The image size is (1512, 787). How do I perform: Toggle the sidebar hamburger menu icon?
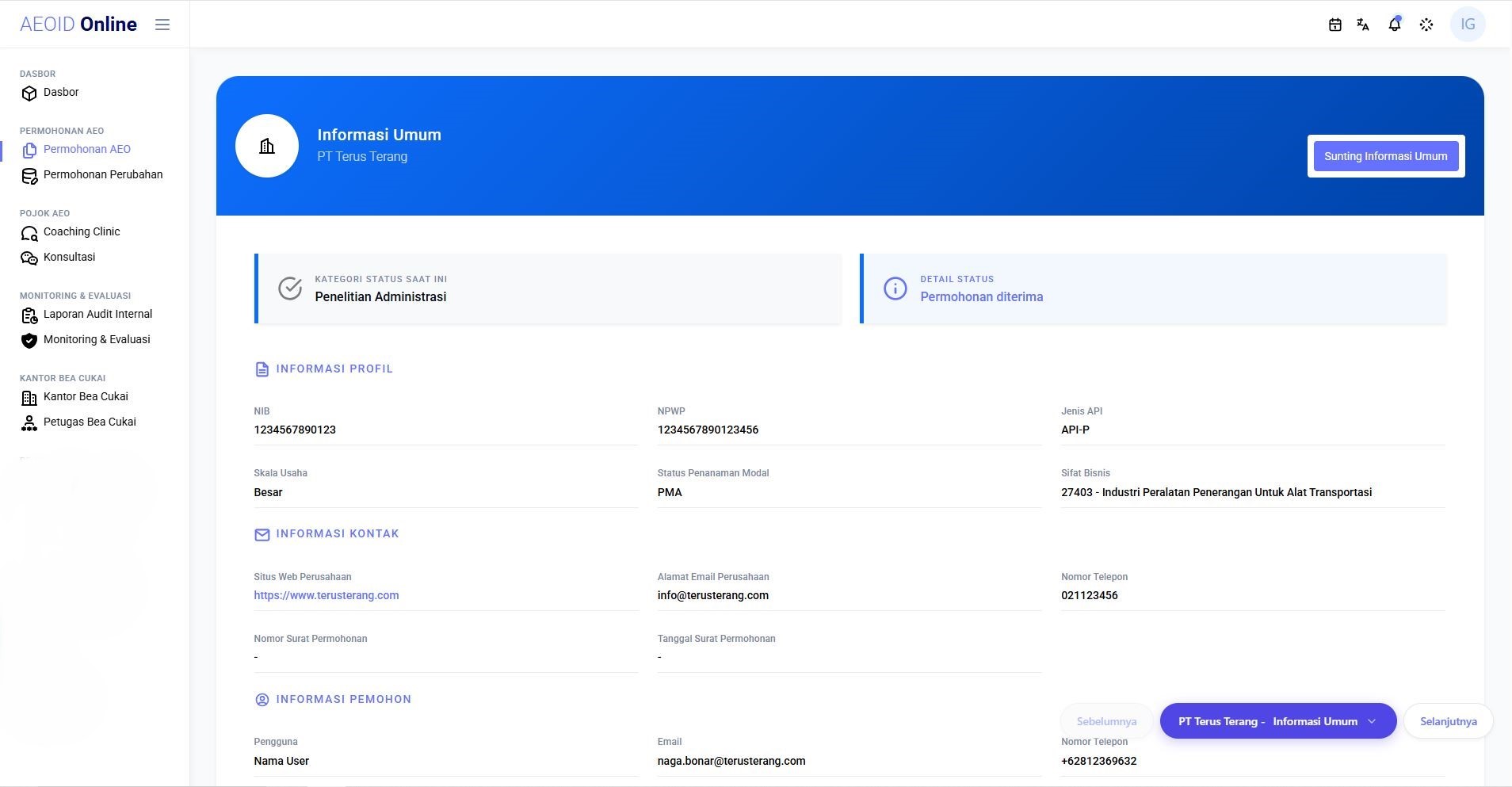pos(162,25)
